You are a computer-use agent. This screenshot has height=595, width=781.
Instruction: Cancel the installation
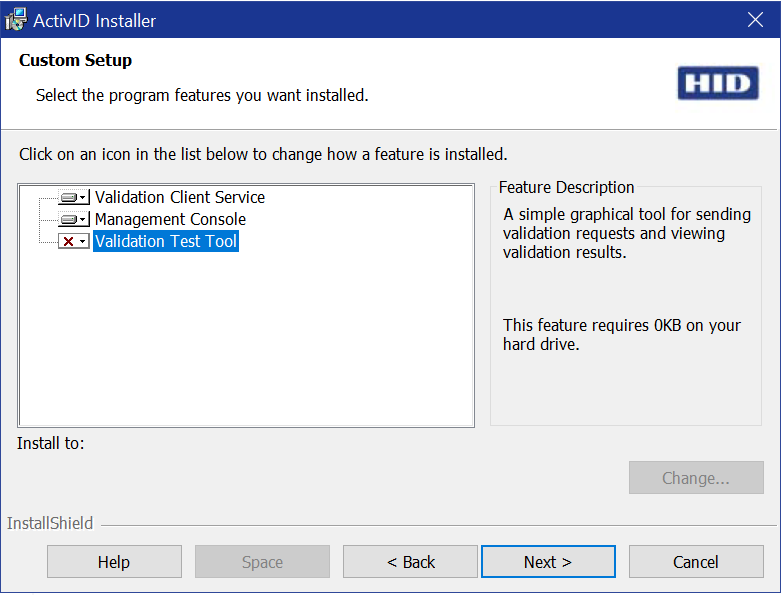tap(696, 562)
